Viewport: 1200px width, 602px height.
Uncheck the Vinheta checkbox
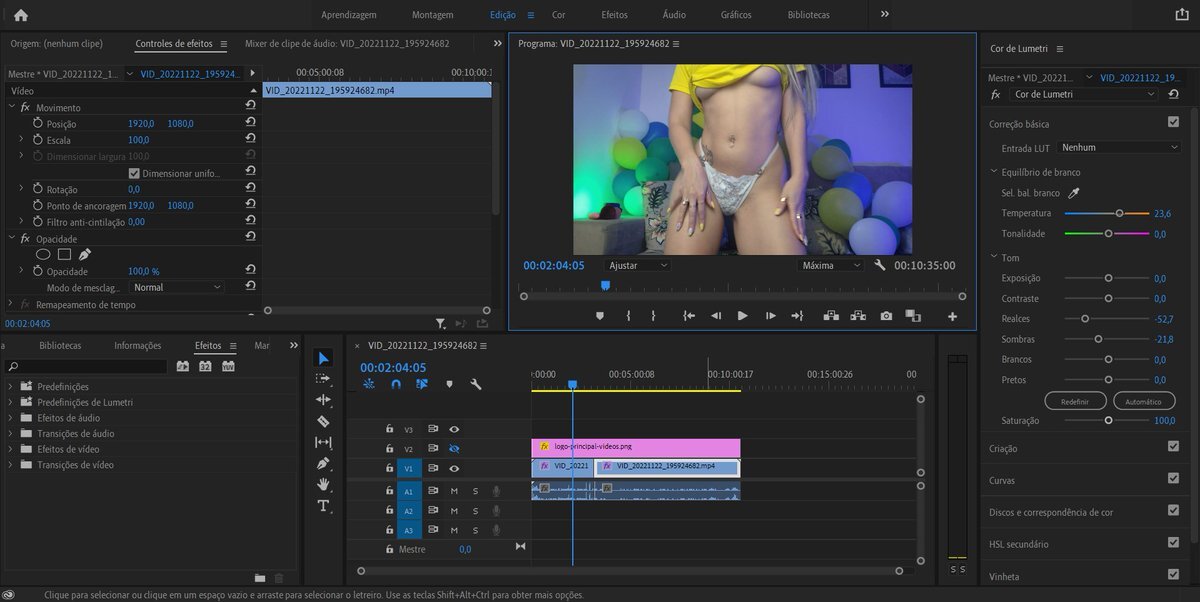(1173, 575)
